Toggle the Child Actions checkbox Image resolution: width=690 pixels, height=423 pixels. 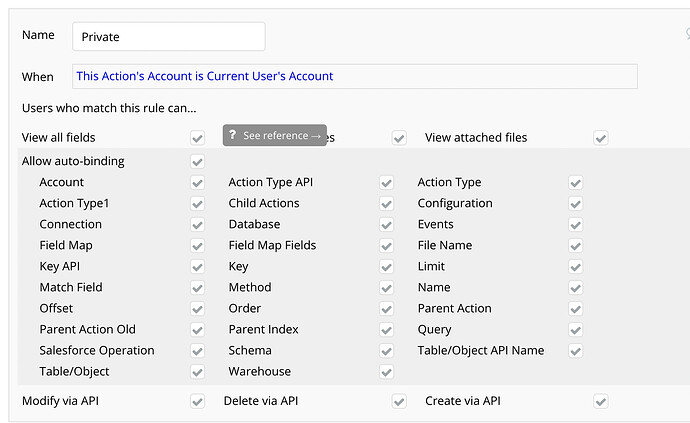pos(386,204)
